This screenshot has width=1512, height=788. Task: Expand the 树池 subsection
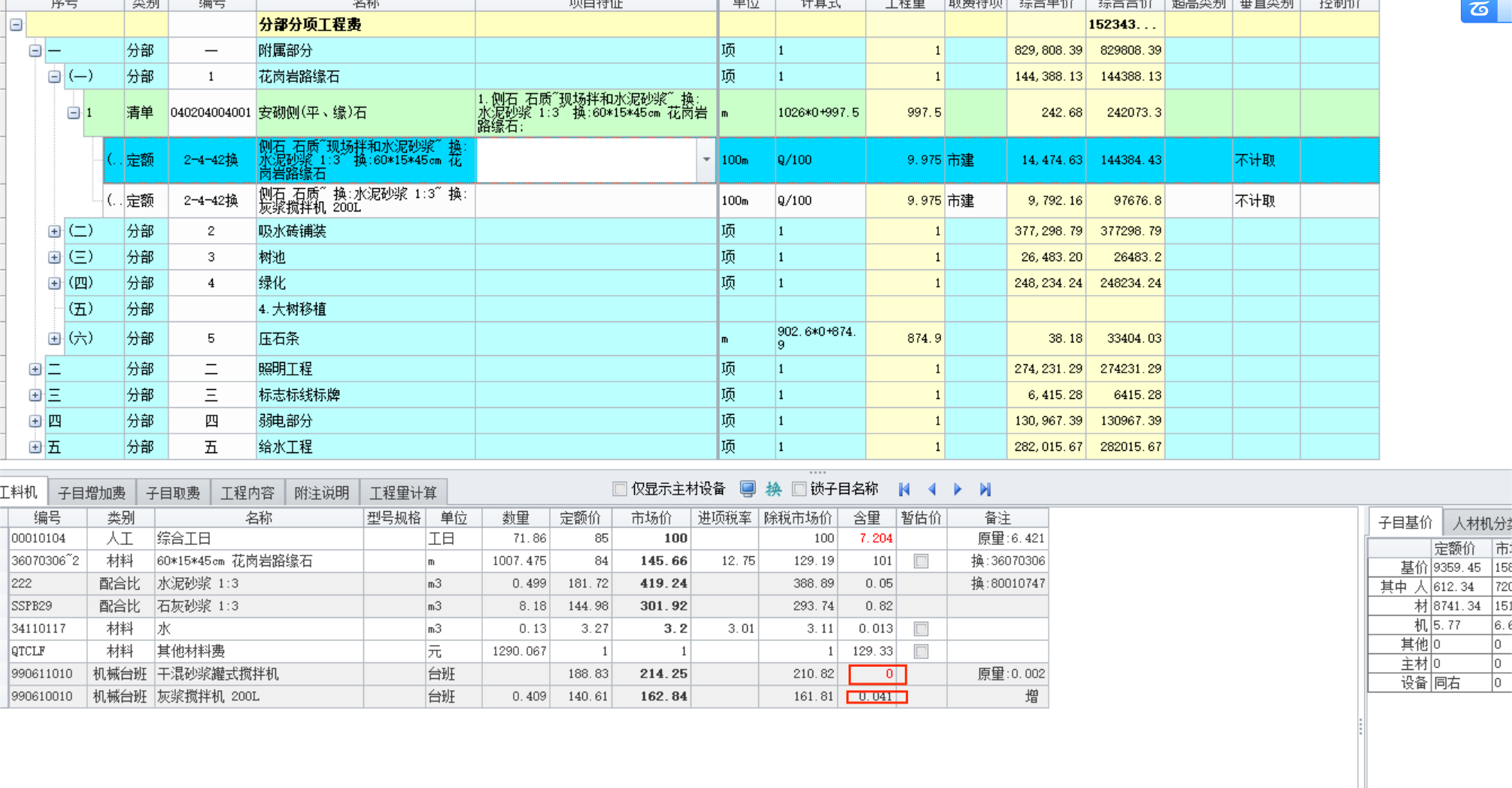click(54, 257)
